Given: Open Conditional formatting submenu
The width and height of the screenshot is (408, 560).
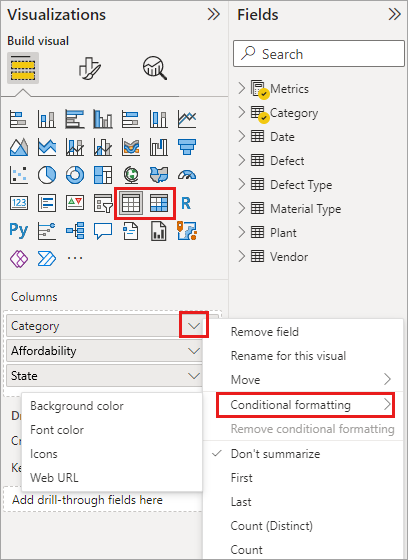Looking at the screenshot, I should pyautogui.click(x=306, y=405).
